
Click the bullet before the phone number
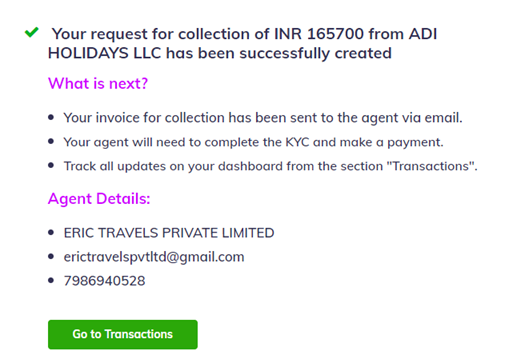(51, 280)
